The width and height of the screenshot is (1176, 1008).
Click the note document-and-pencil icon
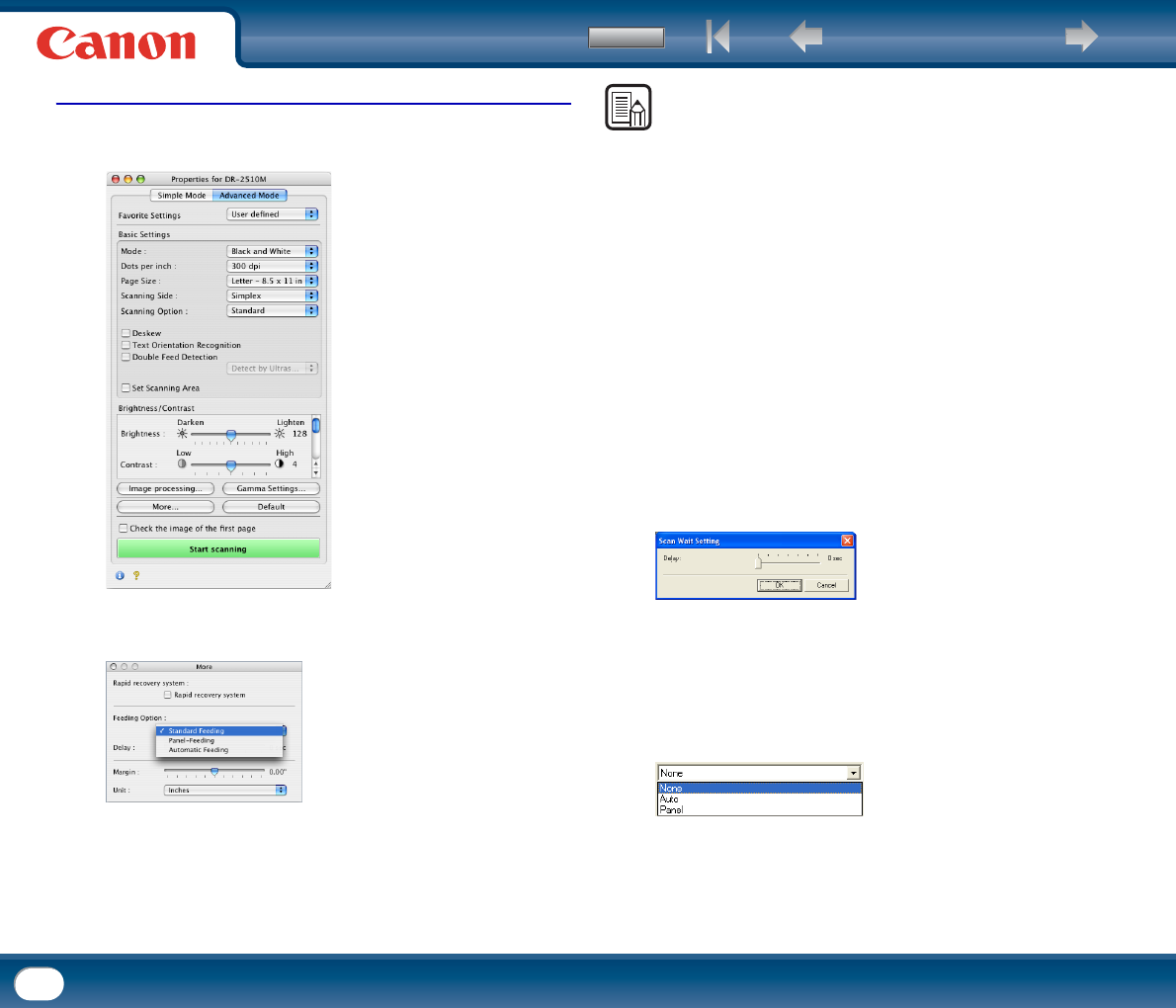[629, 108]
